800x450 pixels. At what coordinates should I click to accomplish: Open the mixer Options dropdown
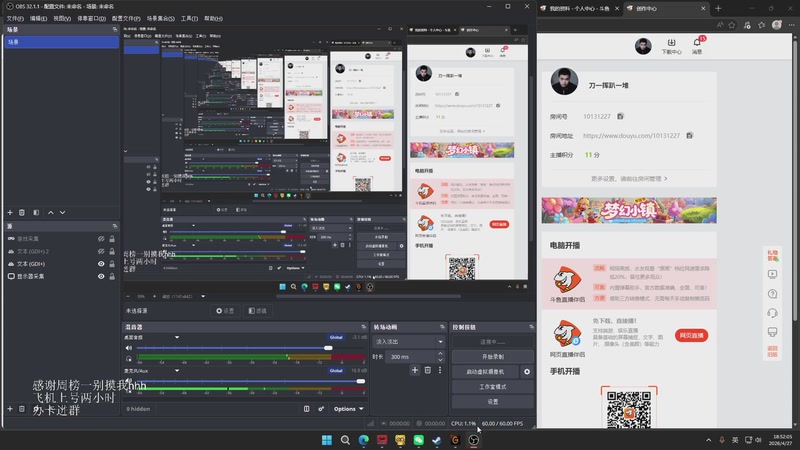tap(348, 409)
